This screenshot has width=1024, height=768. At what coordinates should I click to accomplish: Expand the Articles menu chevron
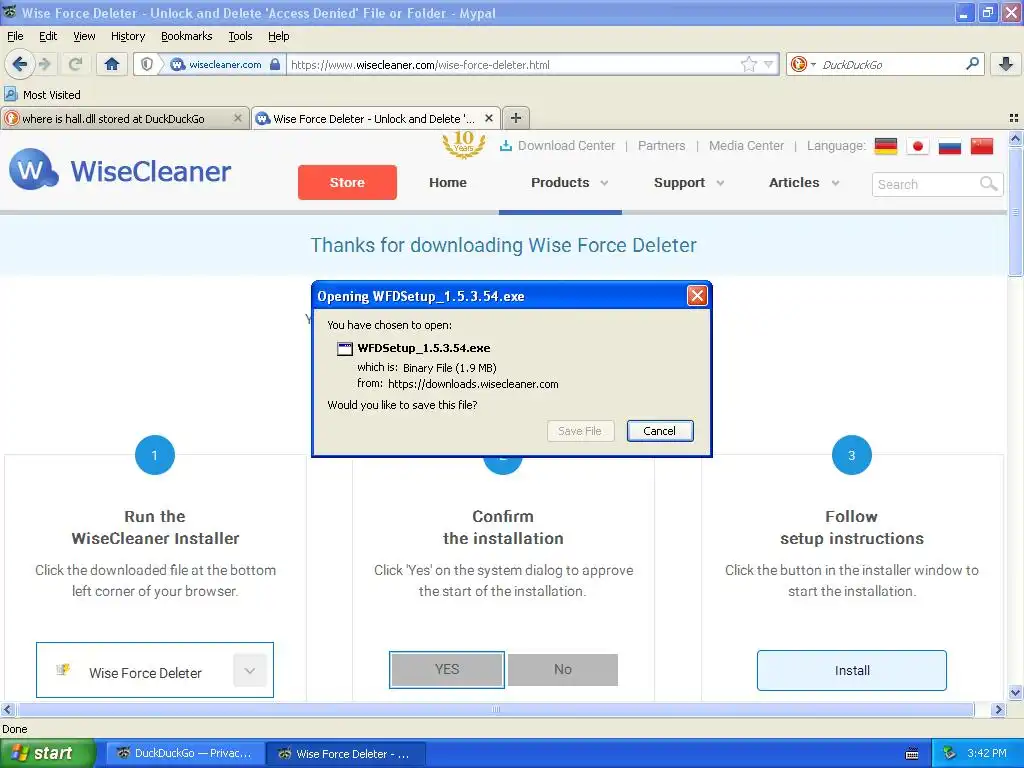pyautogui.click(x=835, y=183)
